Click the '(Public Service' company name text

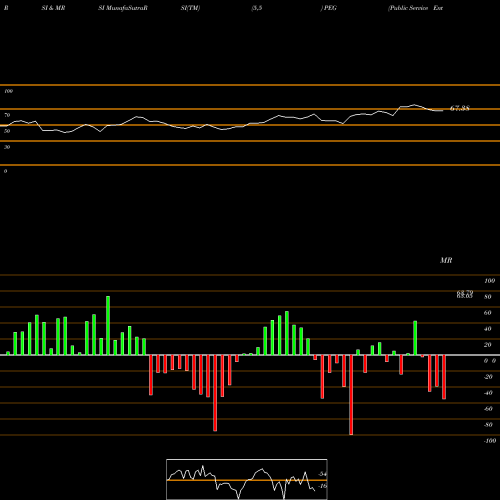408,8
